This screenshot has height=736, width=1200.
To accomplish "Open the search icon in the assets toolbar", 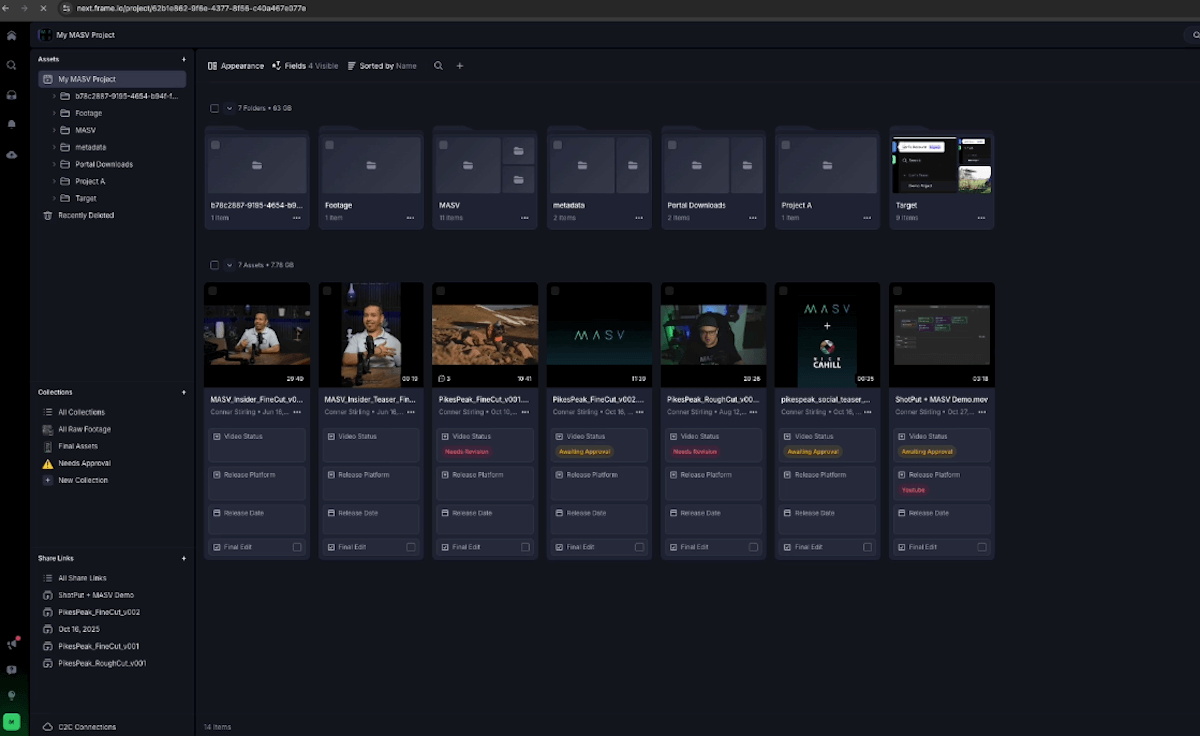I will point(438,65).
